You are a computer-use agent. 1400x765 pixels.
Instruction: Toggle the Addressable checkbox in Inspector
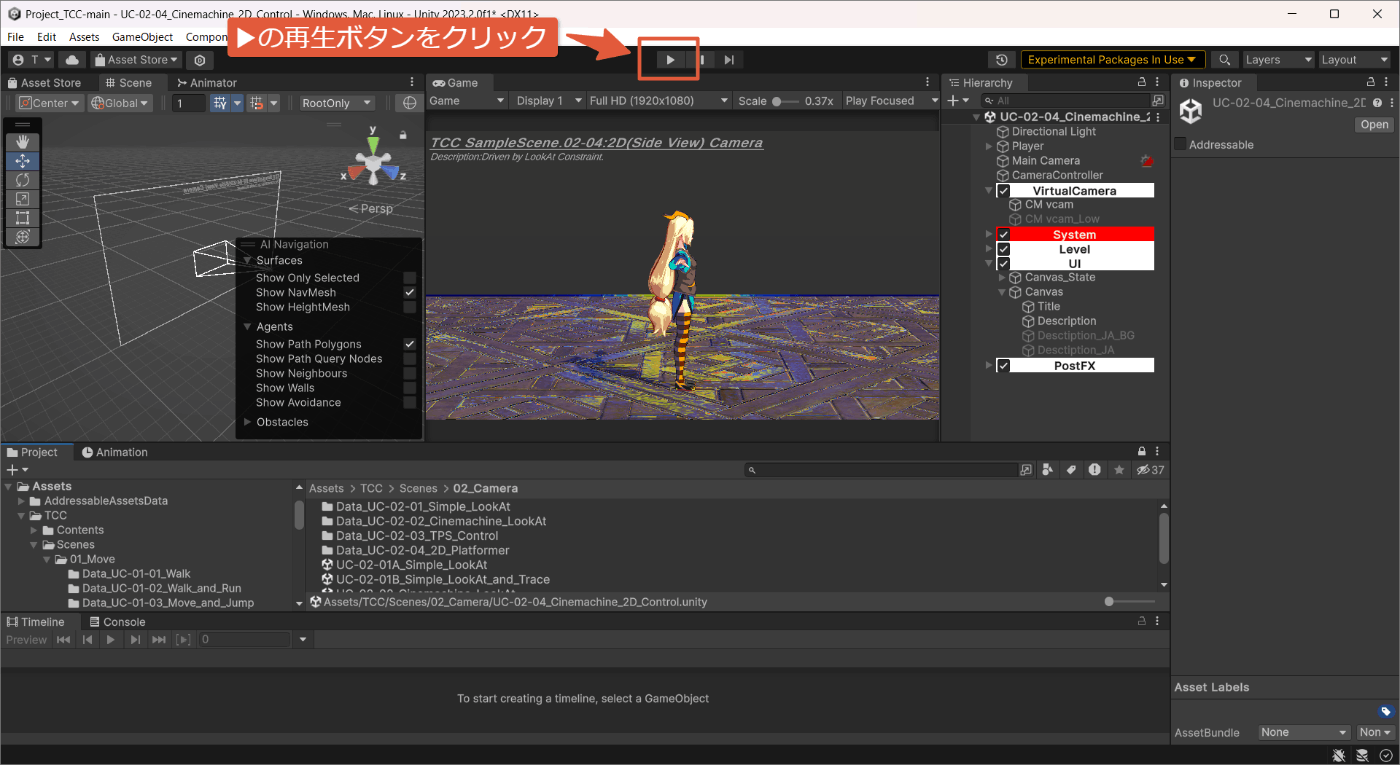click(x=1180, y=145)
